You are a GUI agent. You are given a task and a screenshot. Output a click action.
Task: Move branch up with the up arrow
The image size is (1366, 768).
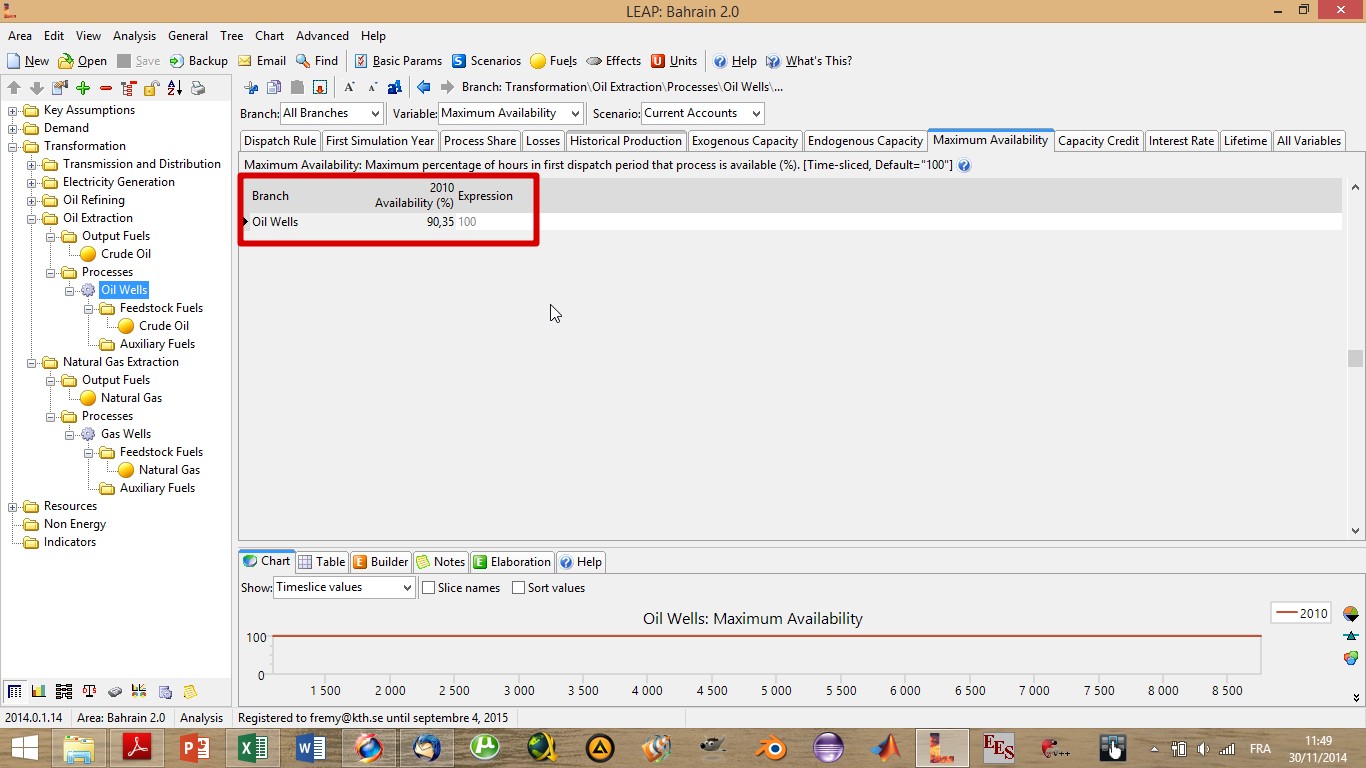(x=14, y=88)
